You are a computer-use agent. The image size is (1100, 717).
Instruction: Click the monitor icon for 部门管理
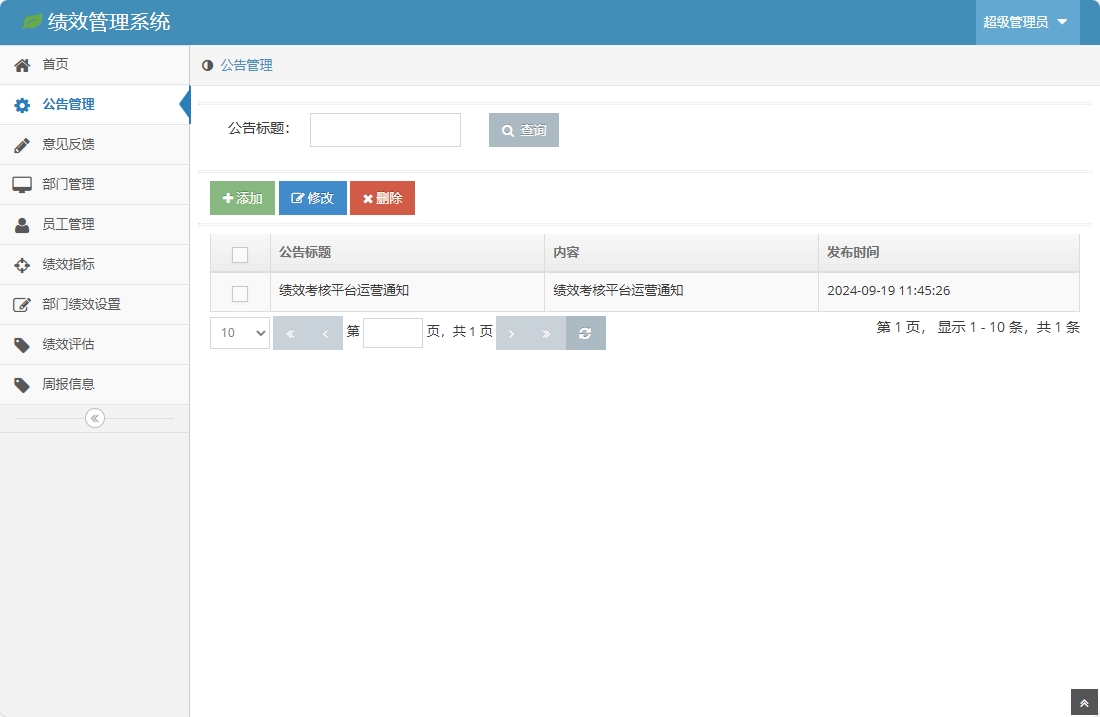click(x=20, y=184)
